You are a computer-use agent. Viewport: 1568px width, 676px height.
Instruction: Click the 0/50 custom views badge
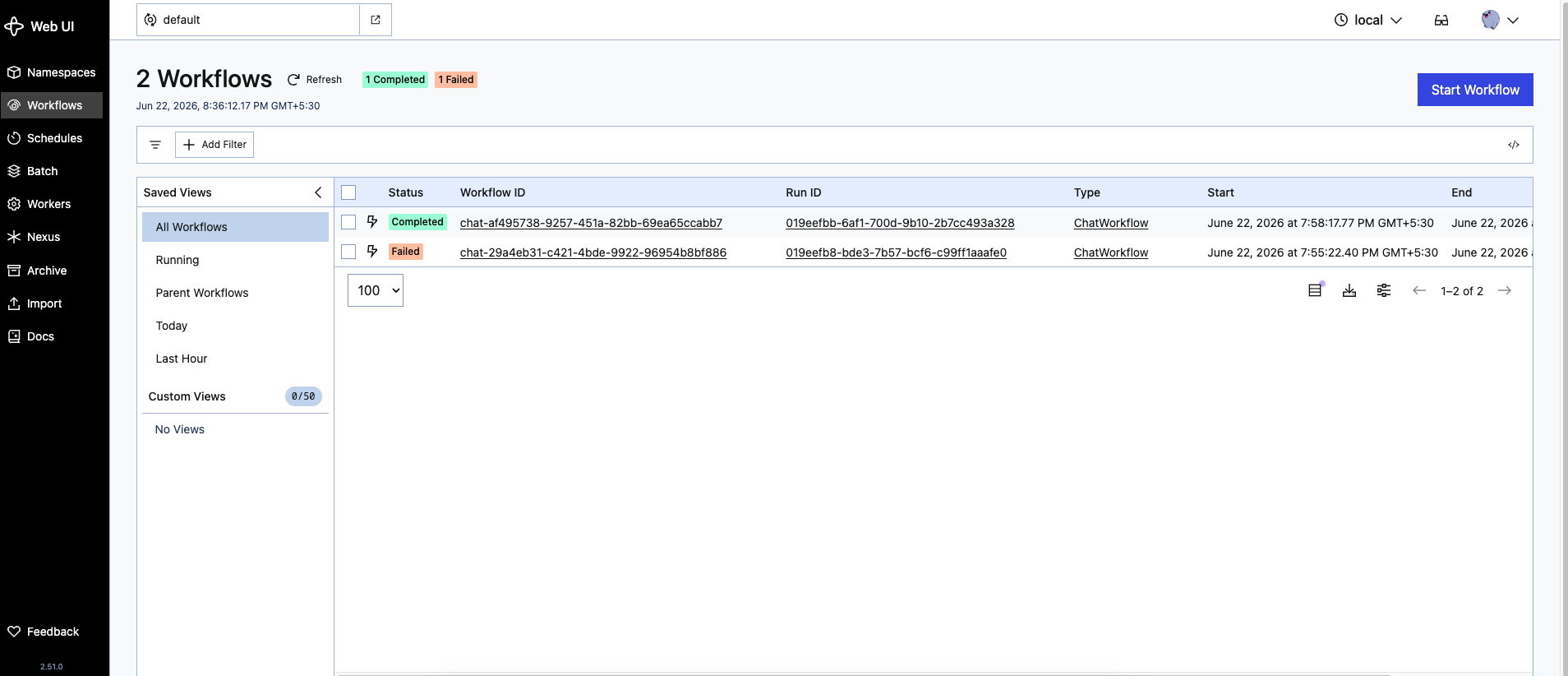click(303, 396)
